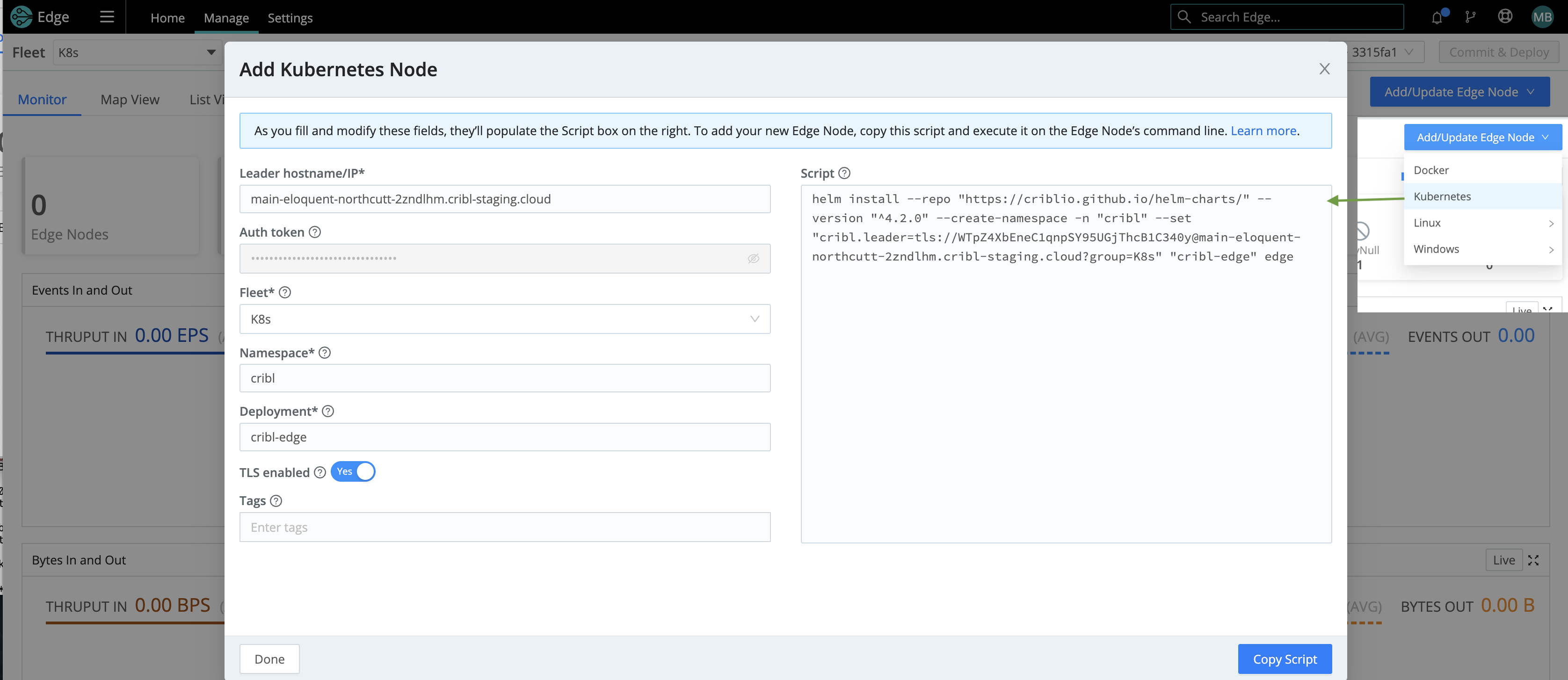This screenshot has width=1568, height=680.
Task: Disable the TLS enabled toggle
Action: click(x=353, y=471)
